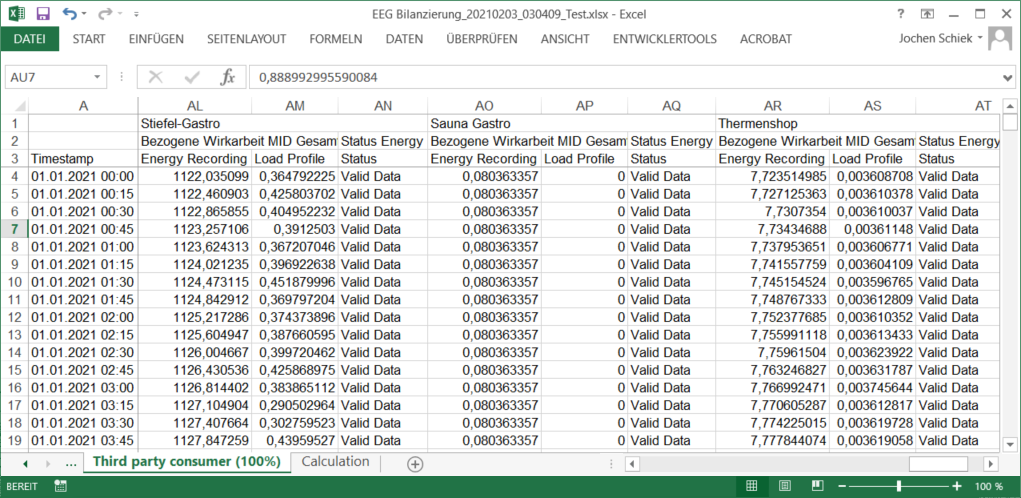Switch to the Calculation sheet tab
The height and width of the screenshot is (498, 1021).
(335, 462)
